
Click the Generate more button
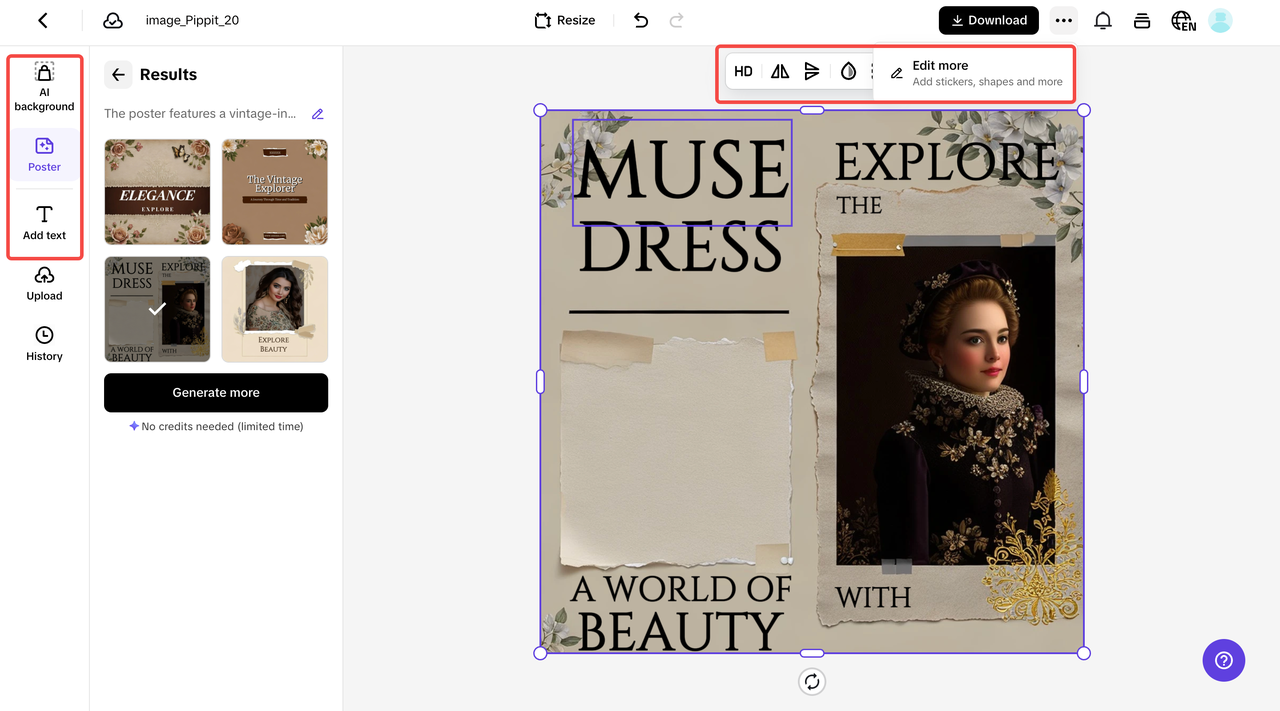[x=216, y=393]
